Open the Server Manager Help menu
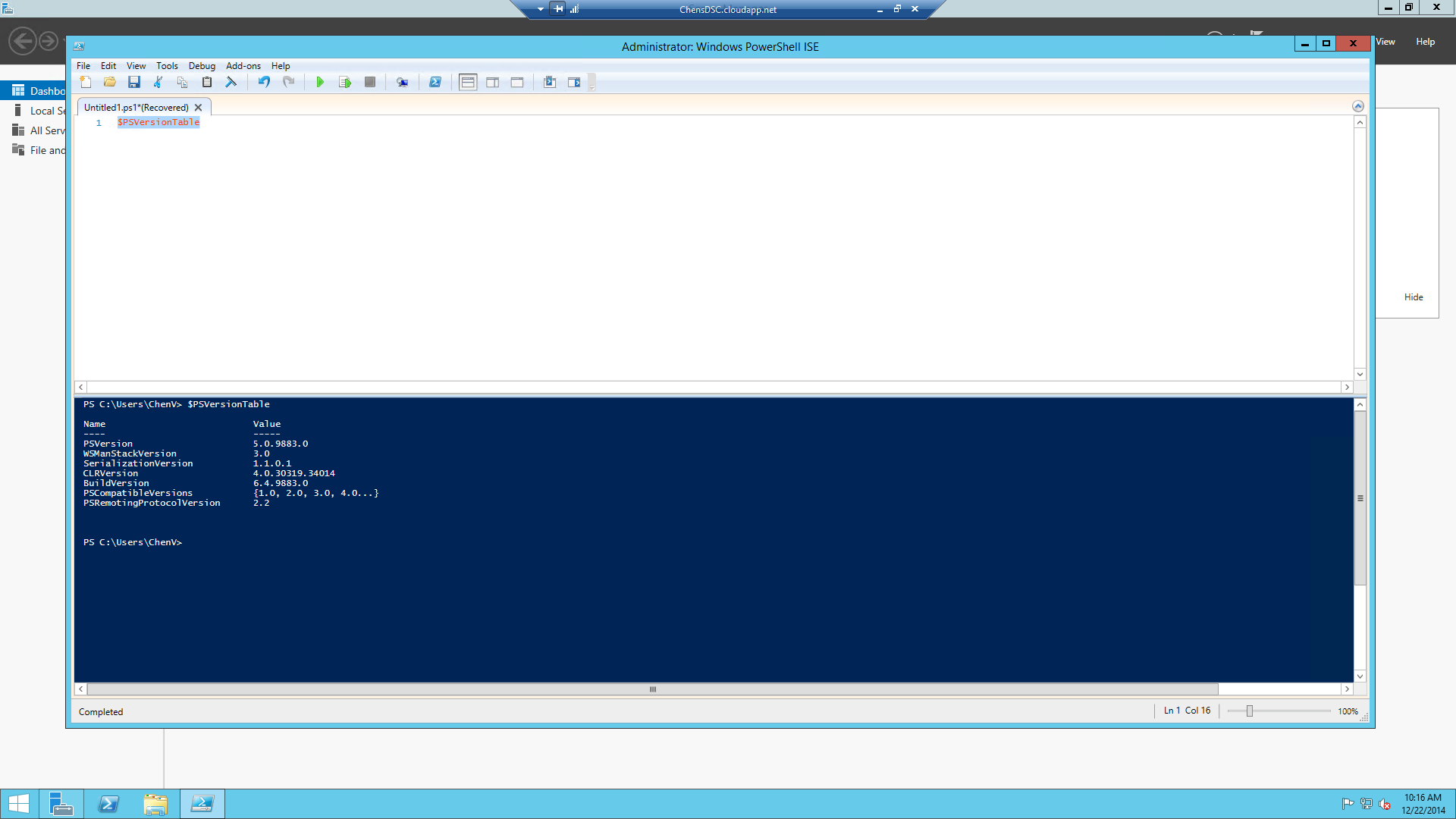Viewport: 1456px width, 819px height. [1425, 42]
